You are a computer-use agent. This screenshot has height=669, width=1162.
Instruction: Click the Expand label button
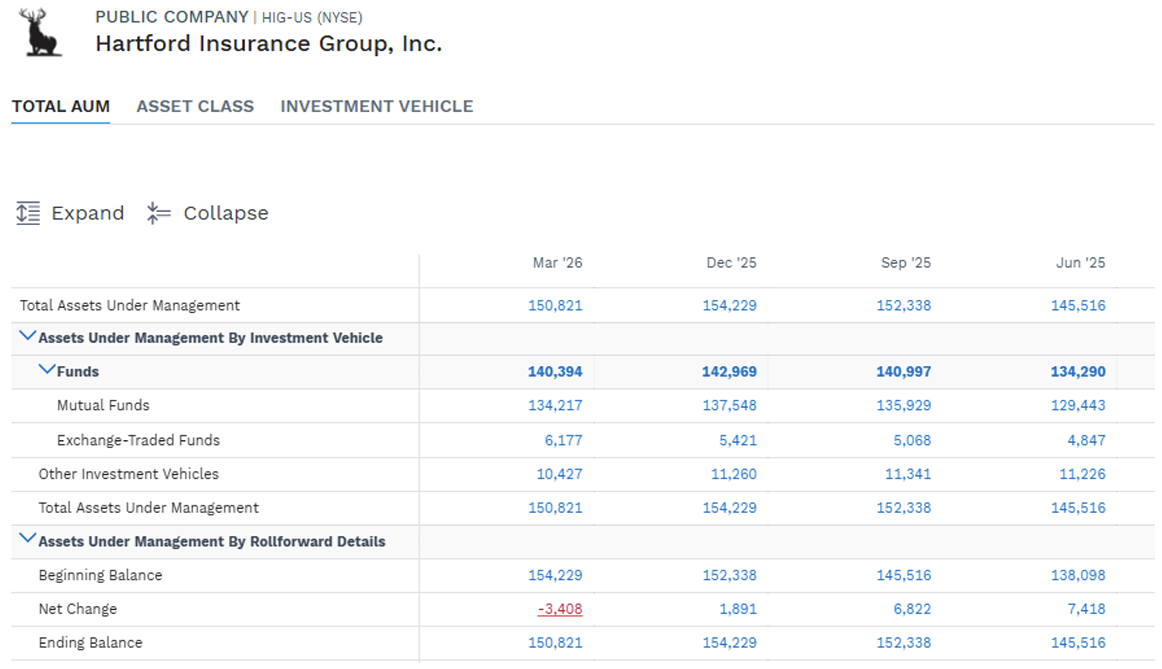click(87, 213)
